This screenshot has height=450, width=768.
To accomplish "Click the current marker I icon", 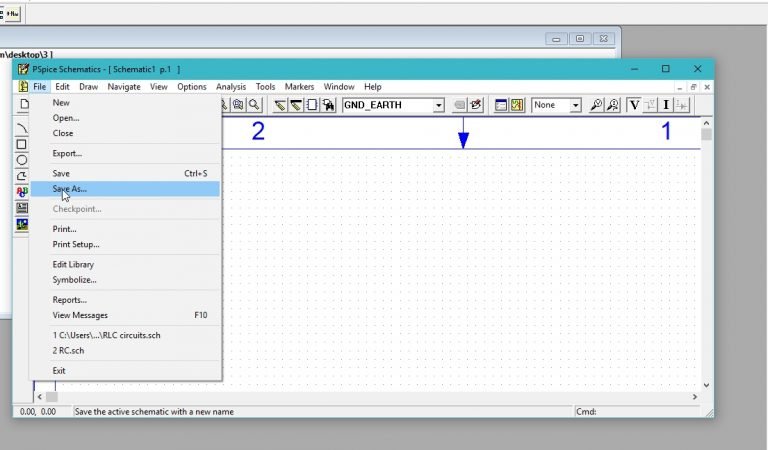I will 666,105.
